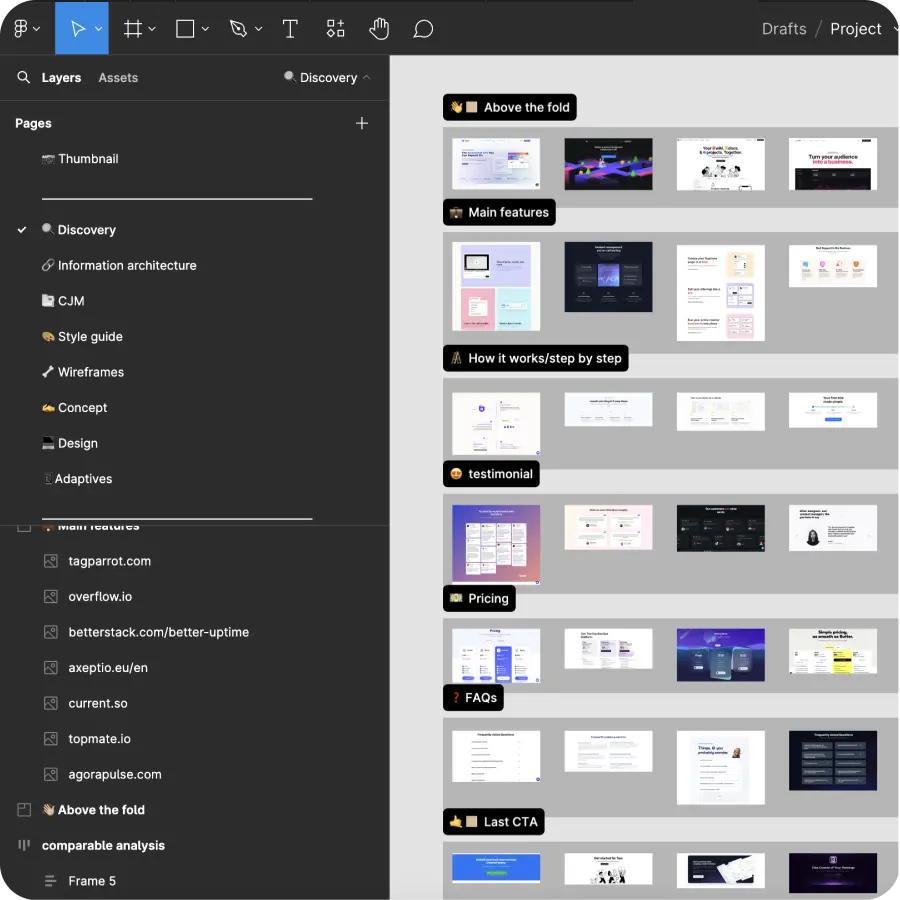Open the Figma main menu
The height and width of the screenshot is (900, 900).
coord(22,28)
